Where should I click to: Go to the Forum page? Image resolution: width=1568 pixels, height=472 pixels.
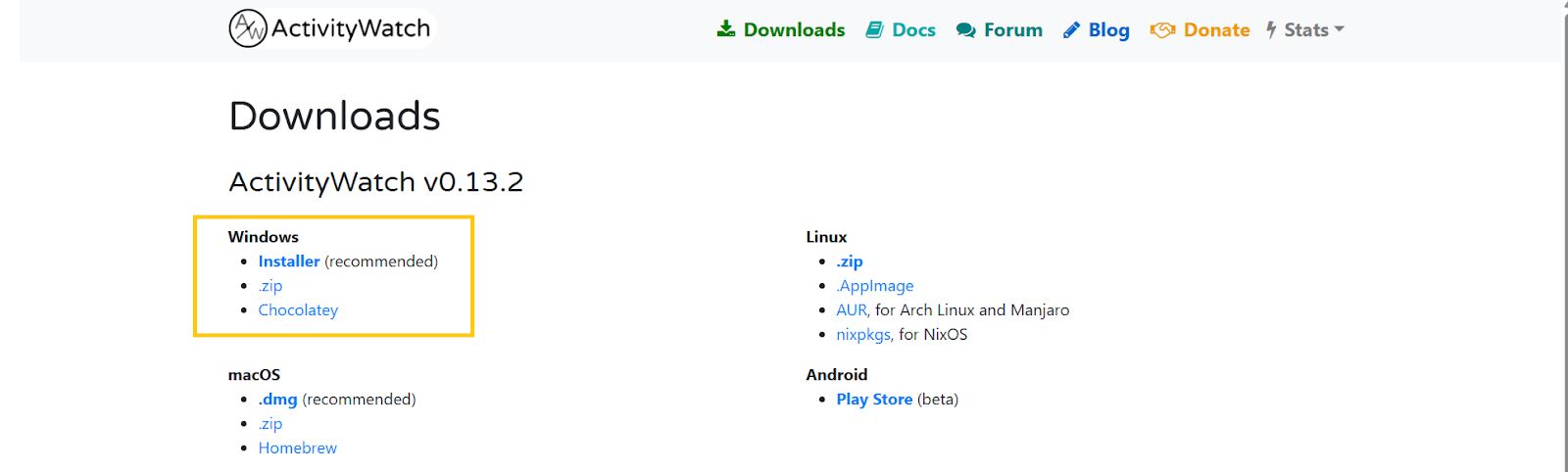tap(1012, 30)
